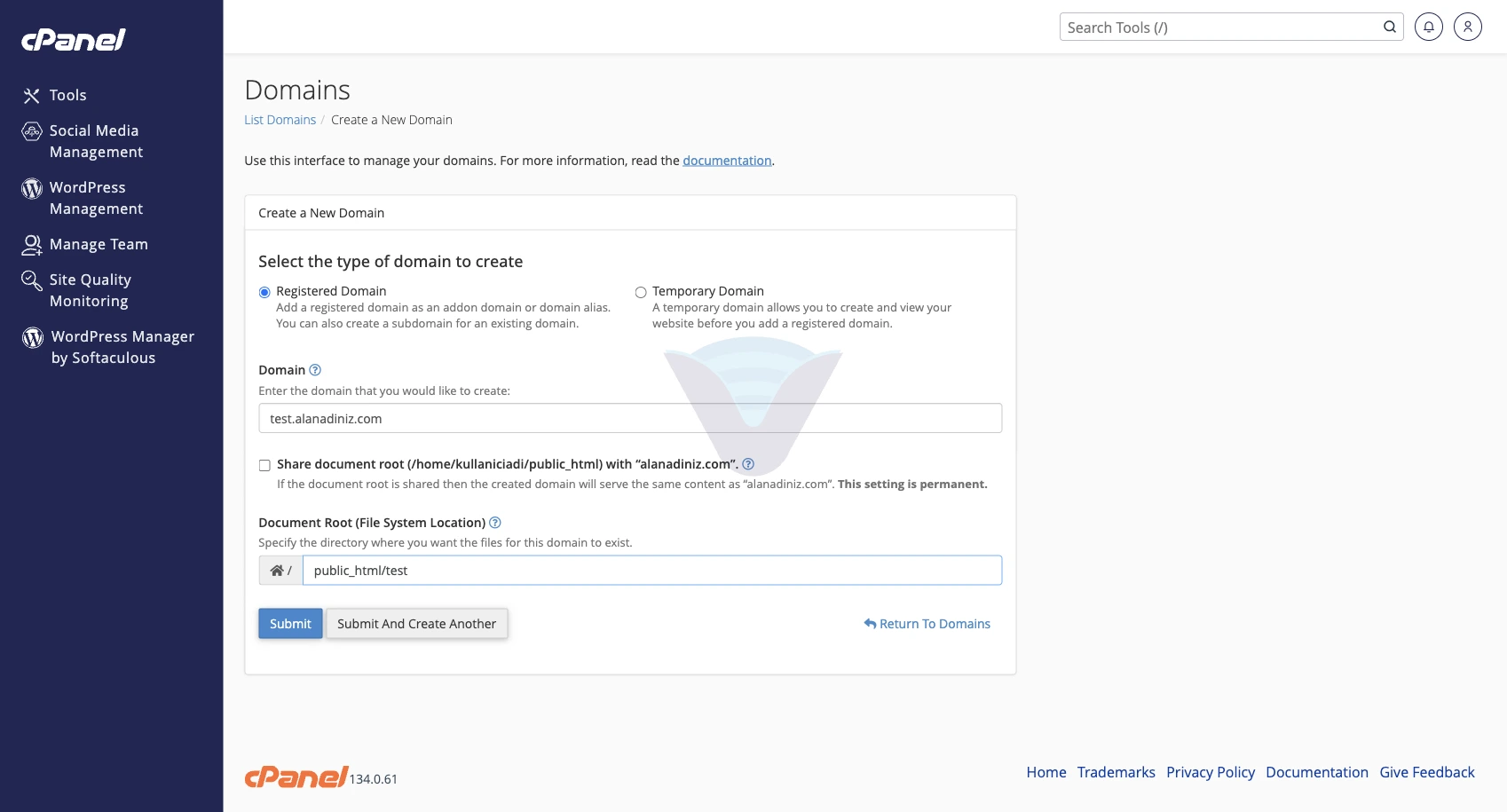Open the footer Documentation link
Viewport: 1507px width, 812px height.
coord(1317,772)
